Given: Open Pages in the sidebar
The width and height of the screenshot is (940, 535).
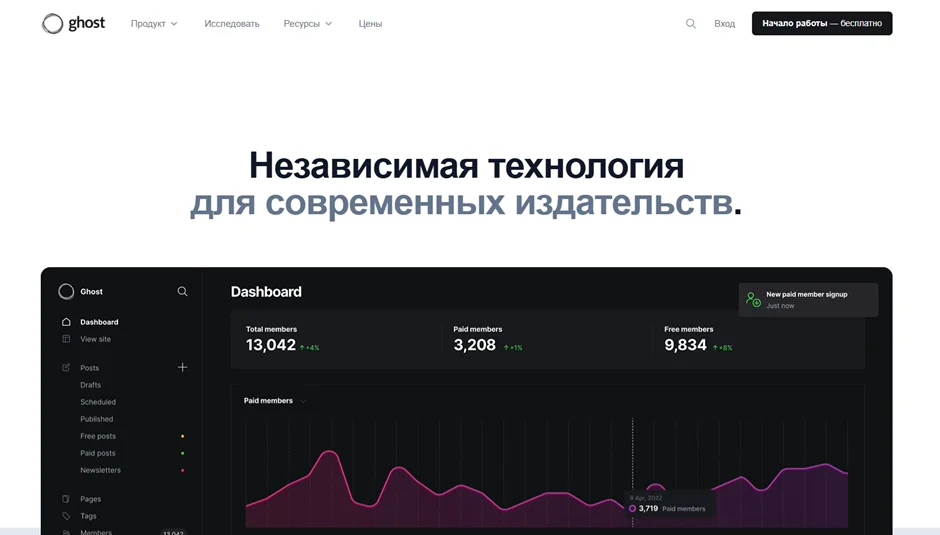Looking at the screenshot, I should 91,499.
